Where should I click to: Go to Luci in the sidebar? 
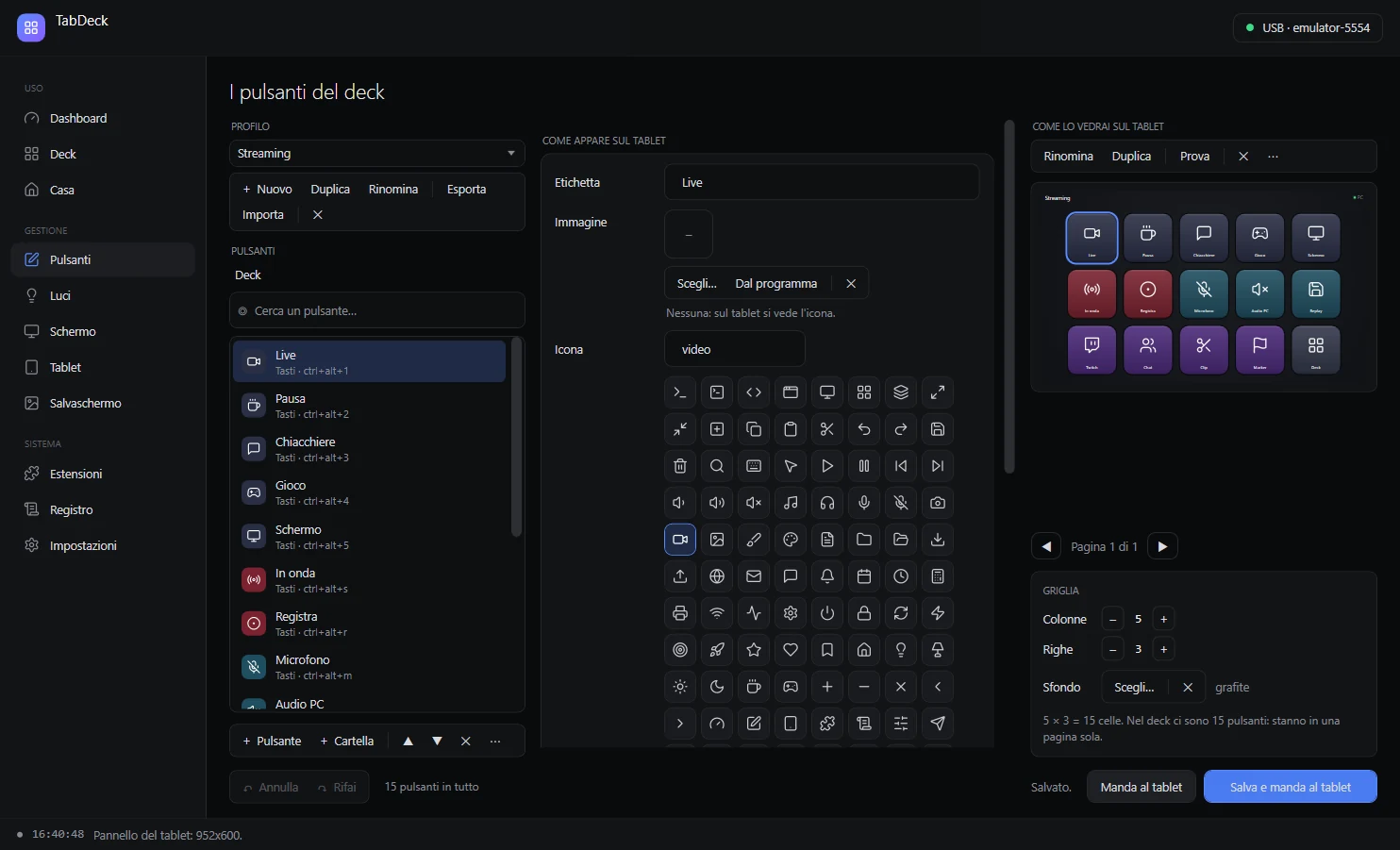[x=103, y=296]
